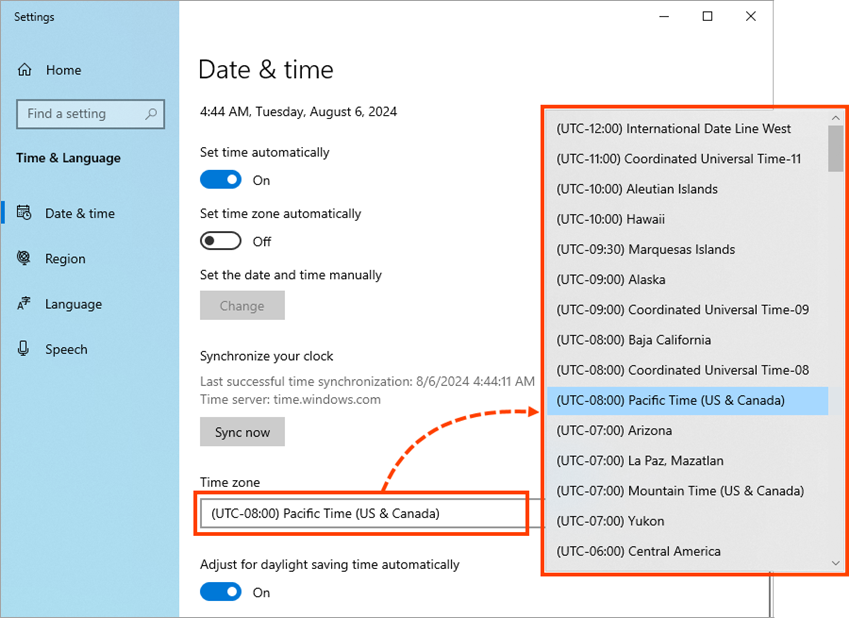
Task: Click the scroll down arrow in time zone list
Action: tap(835, 564)
